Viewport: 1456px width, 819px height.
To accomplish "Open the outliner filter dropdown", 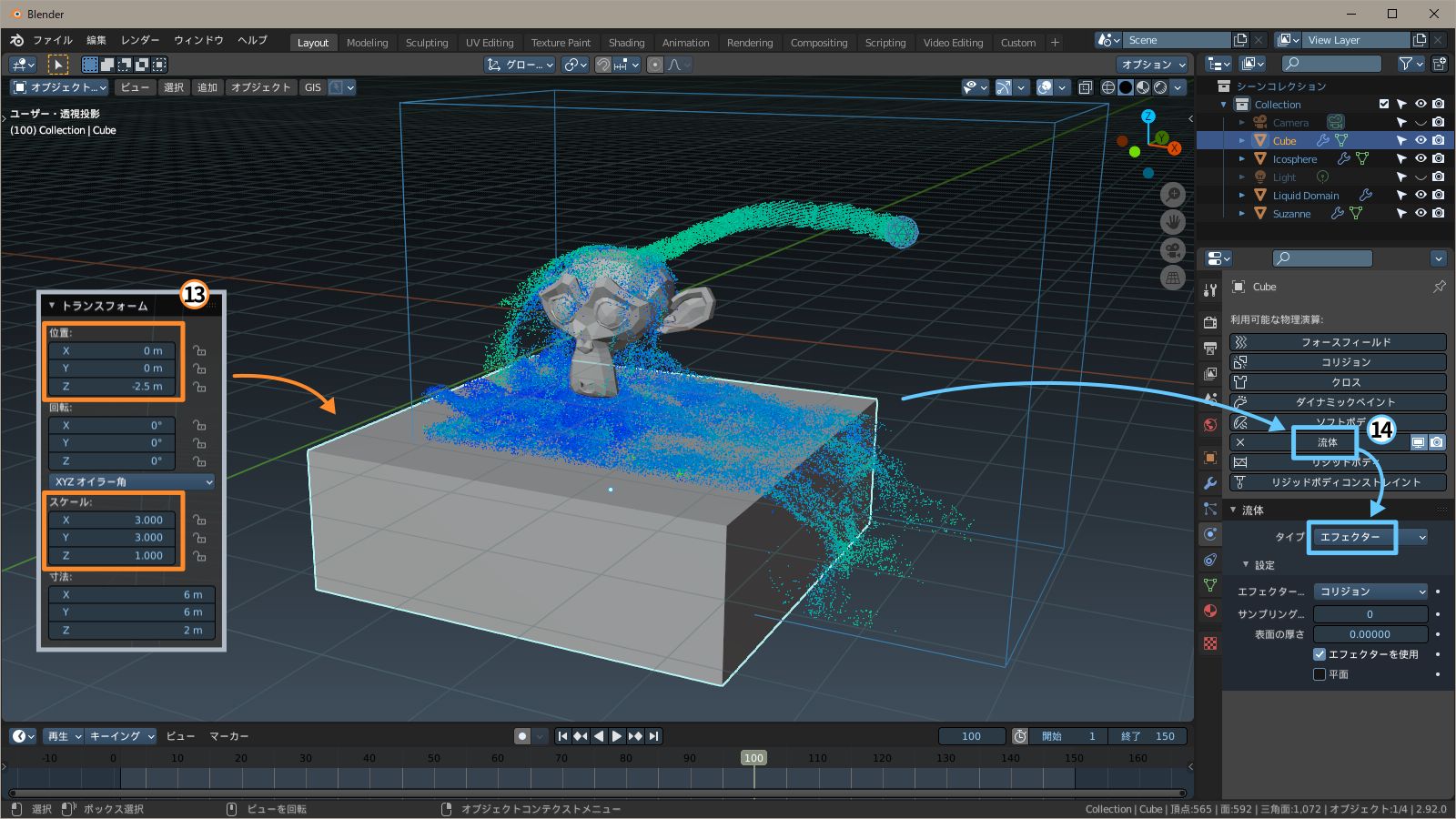I will (1410, 64).
